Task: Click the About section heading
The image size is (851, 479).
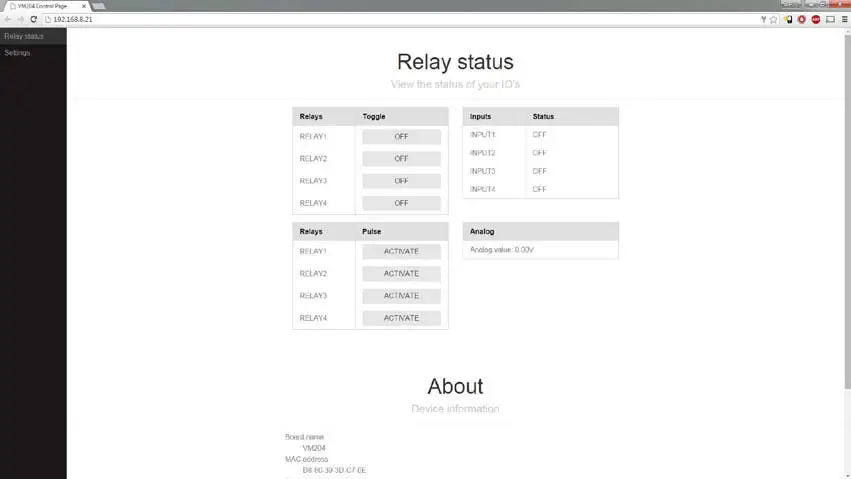Action: click(x=455, y=386)
